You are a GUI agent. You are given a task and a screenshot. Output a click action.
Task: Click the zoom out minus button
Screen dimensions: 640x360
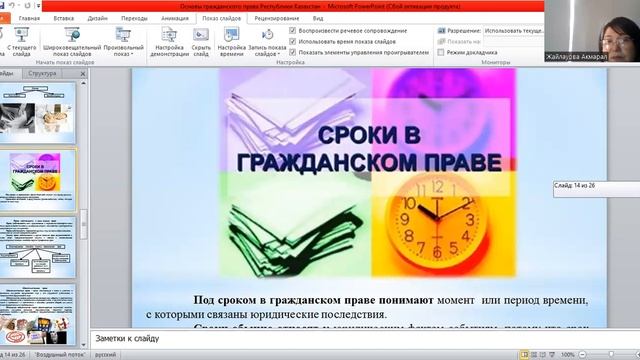click(x=583, y=355)
